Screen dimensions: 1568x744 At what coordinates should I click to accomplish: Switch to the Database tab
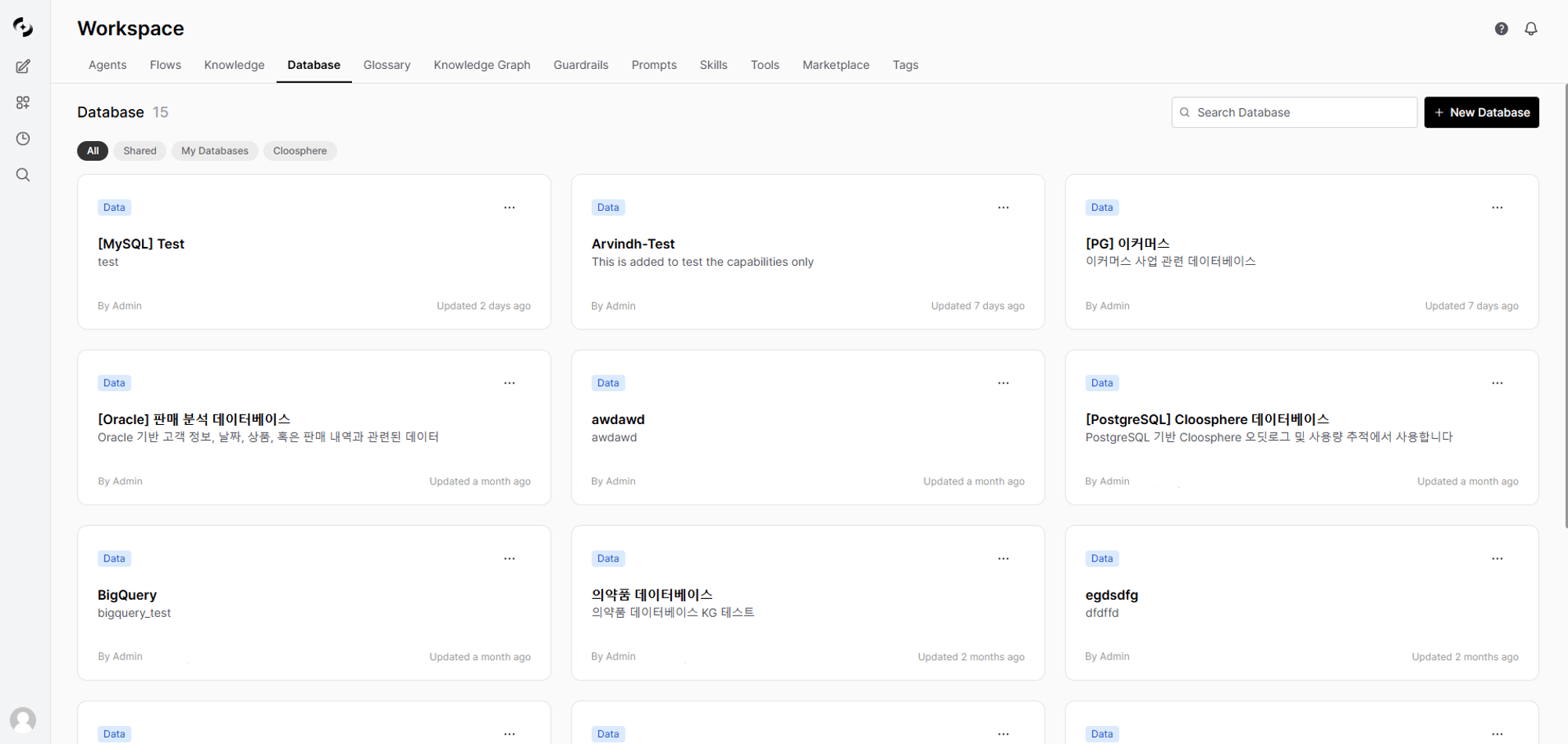tap(314, 65)
